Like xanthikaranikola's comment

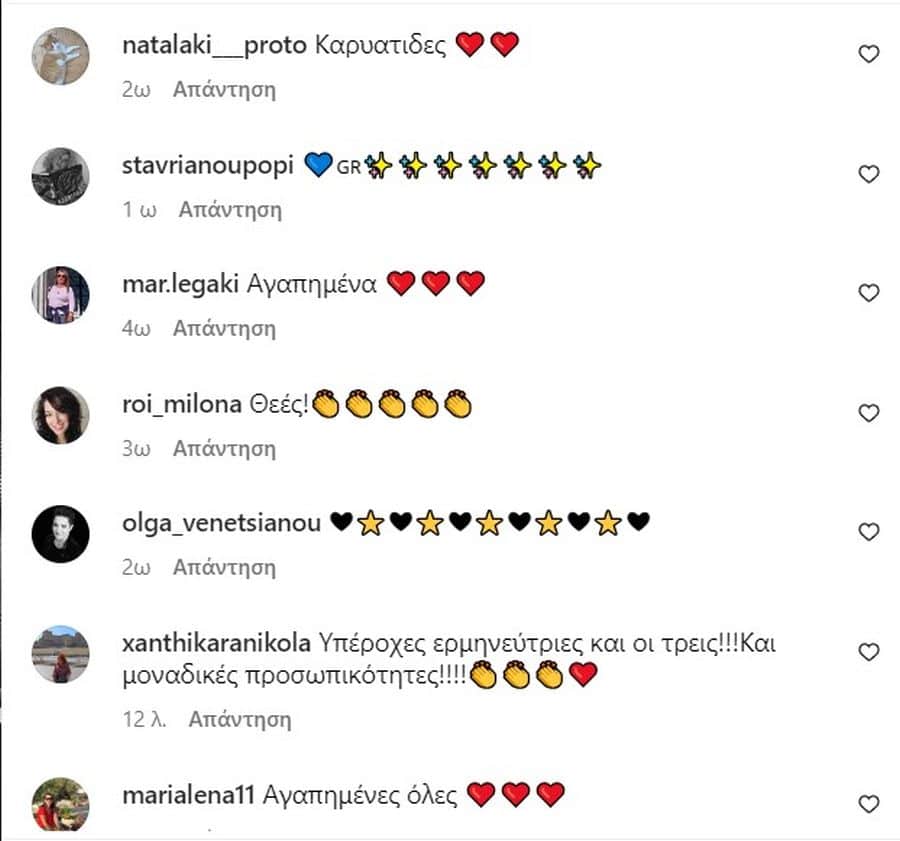[868, 652]
